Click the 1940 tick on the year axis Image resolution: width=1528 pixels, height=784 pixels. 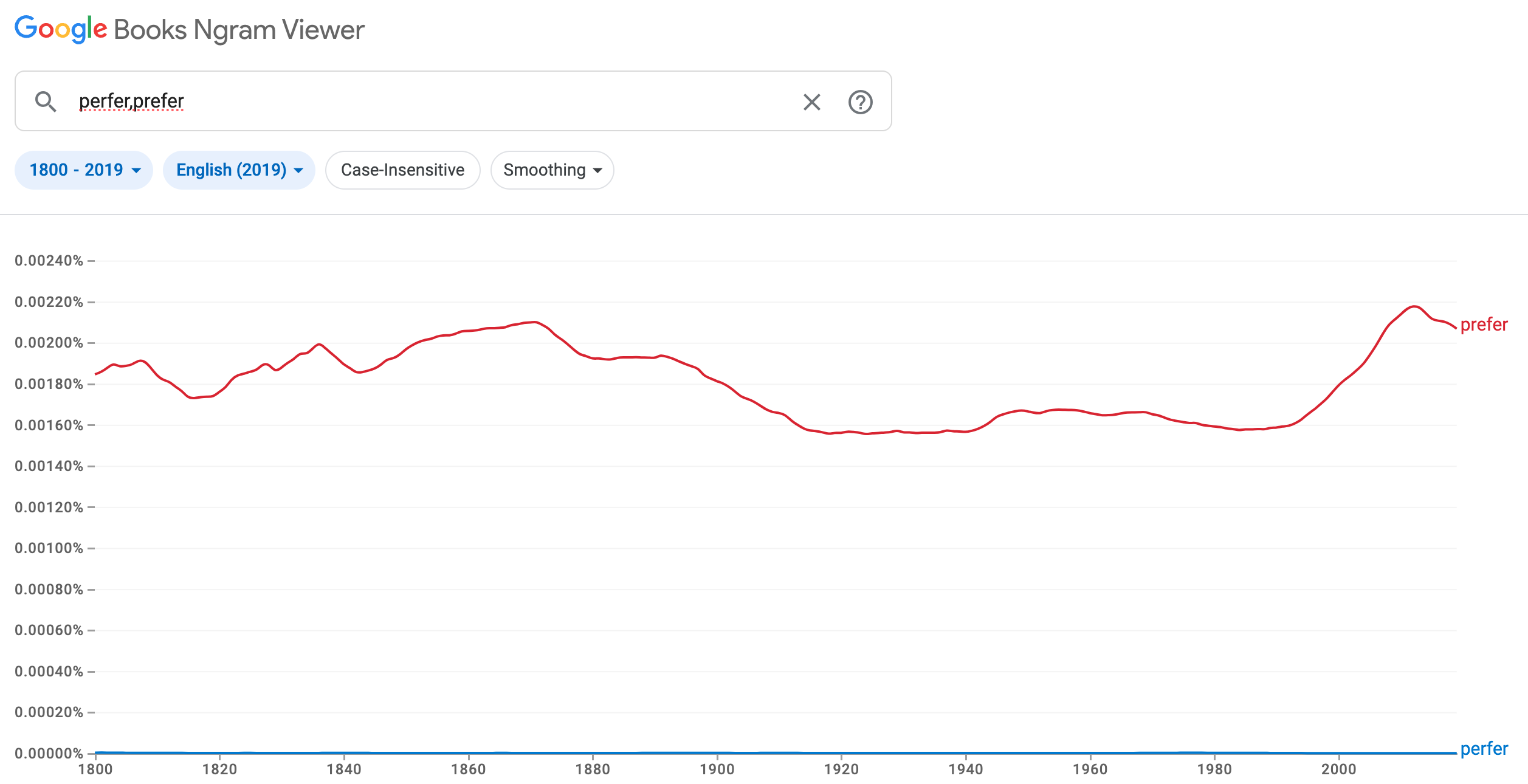tap(966, 769)
